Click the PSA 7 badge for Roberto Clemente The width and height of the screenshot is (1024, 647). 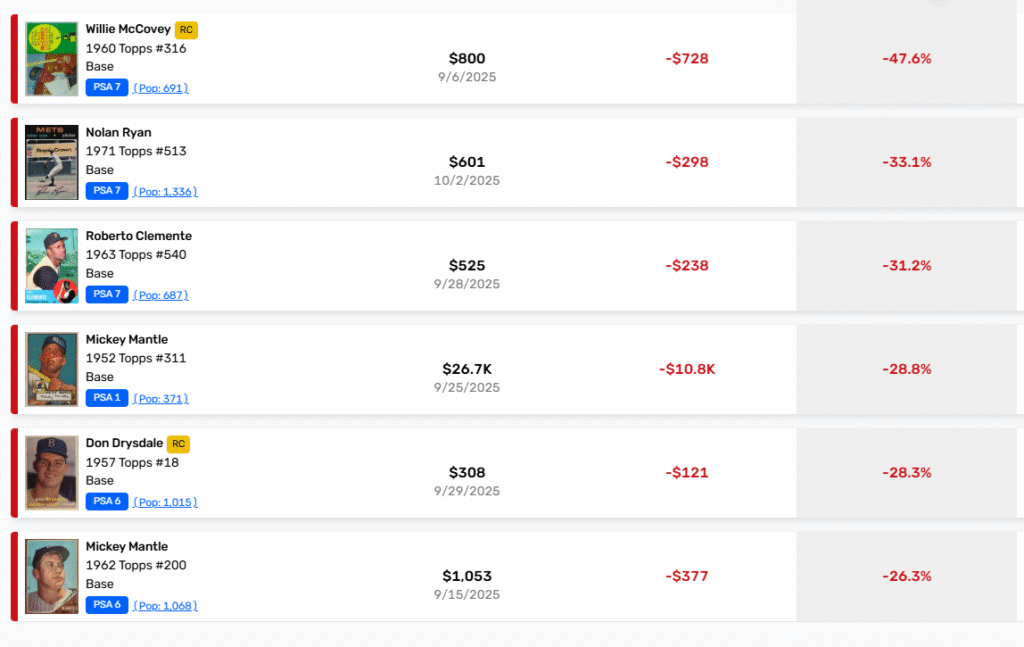pyautogui.click(x=106, y=295)
